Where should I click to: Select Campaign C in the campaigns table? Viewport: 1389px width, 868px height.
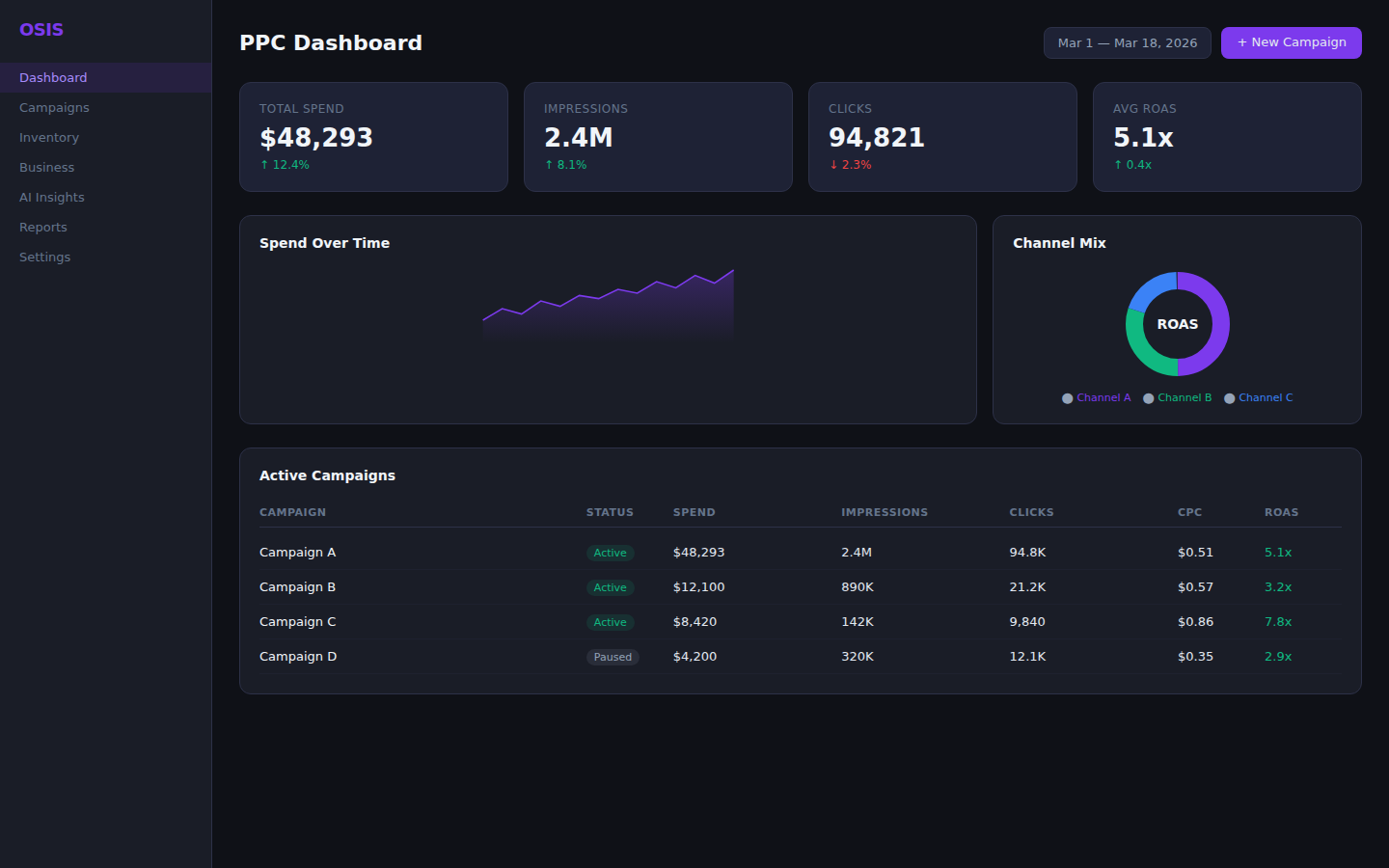point(297,621)
